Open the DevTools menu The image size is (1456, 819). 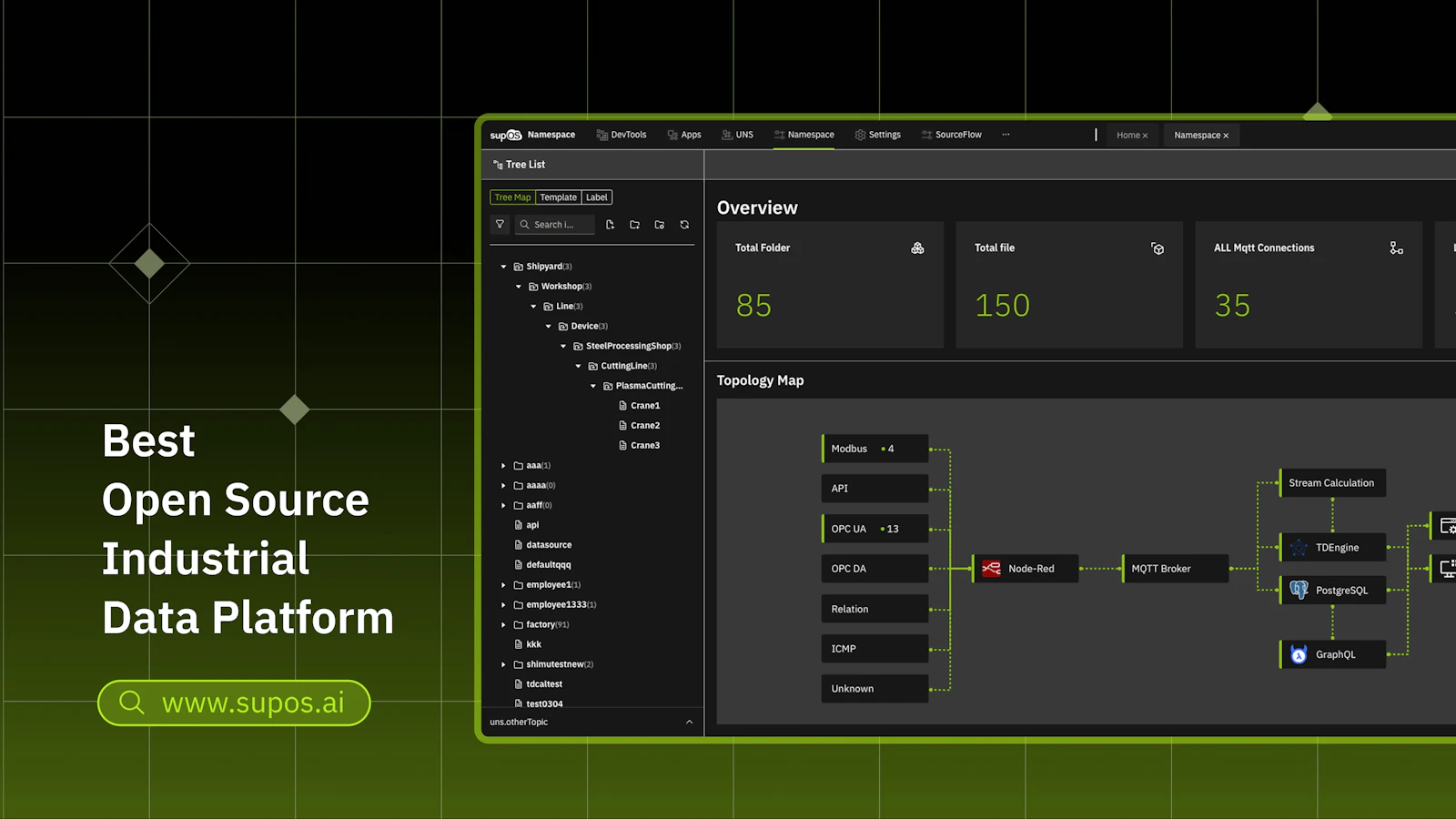[x=622, y=135]
